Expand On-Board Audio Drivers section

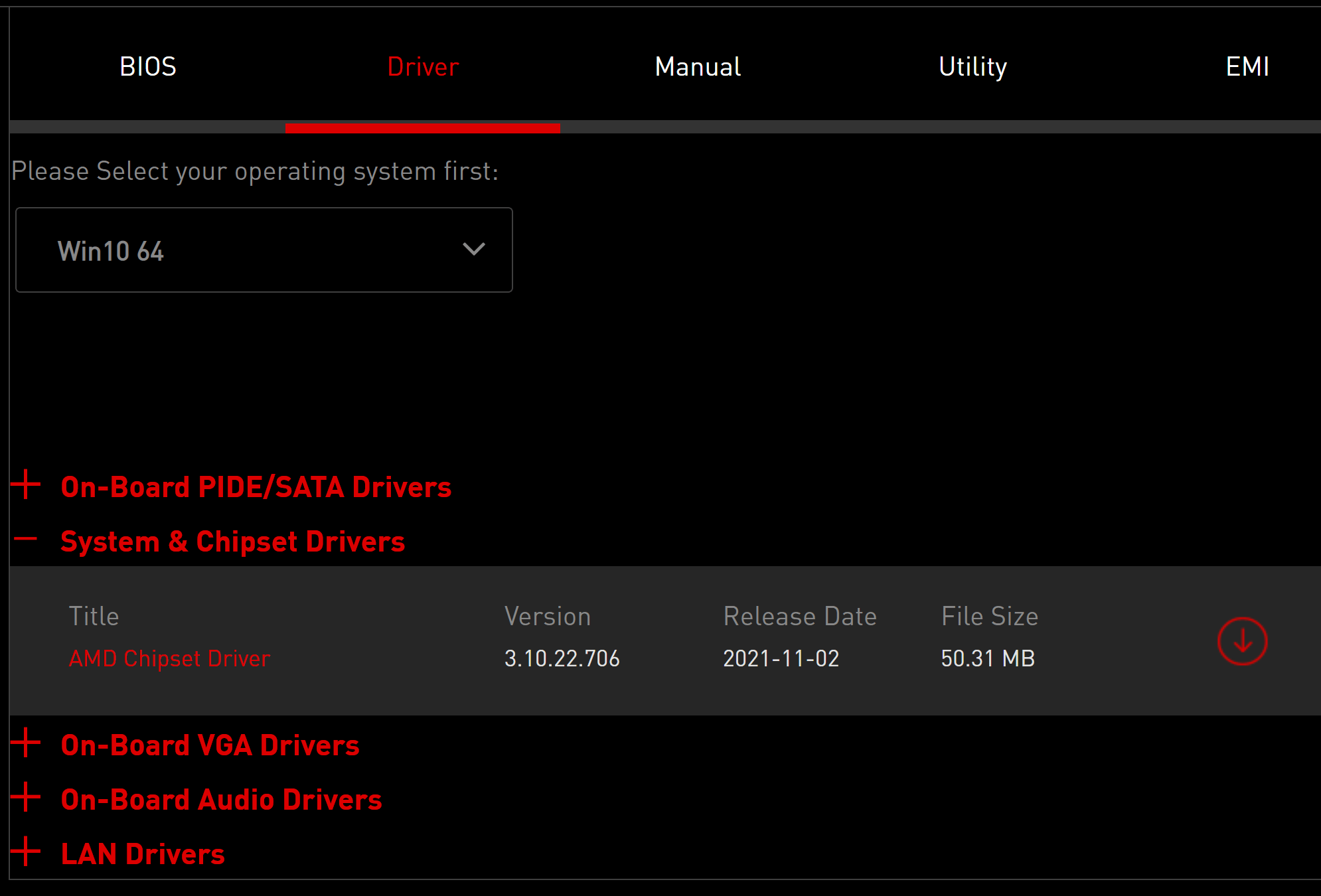[x=221, y=800]
